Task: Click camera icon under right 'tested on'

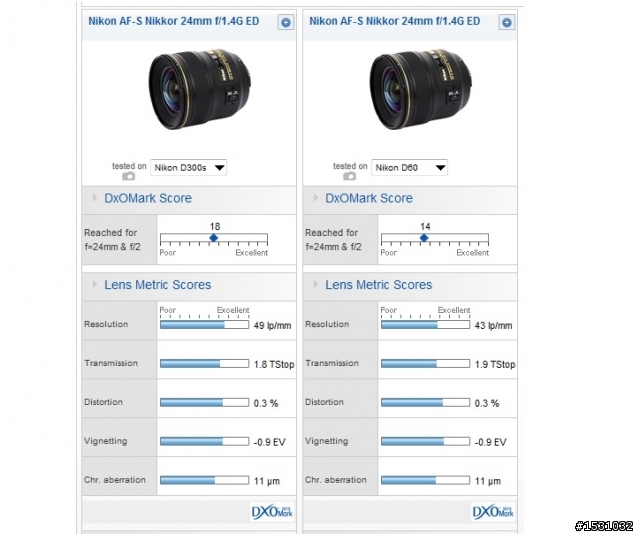Action: coord(349,176)
